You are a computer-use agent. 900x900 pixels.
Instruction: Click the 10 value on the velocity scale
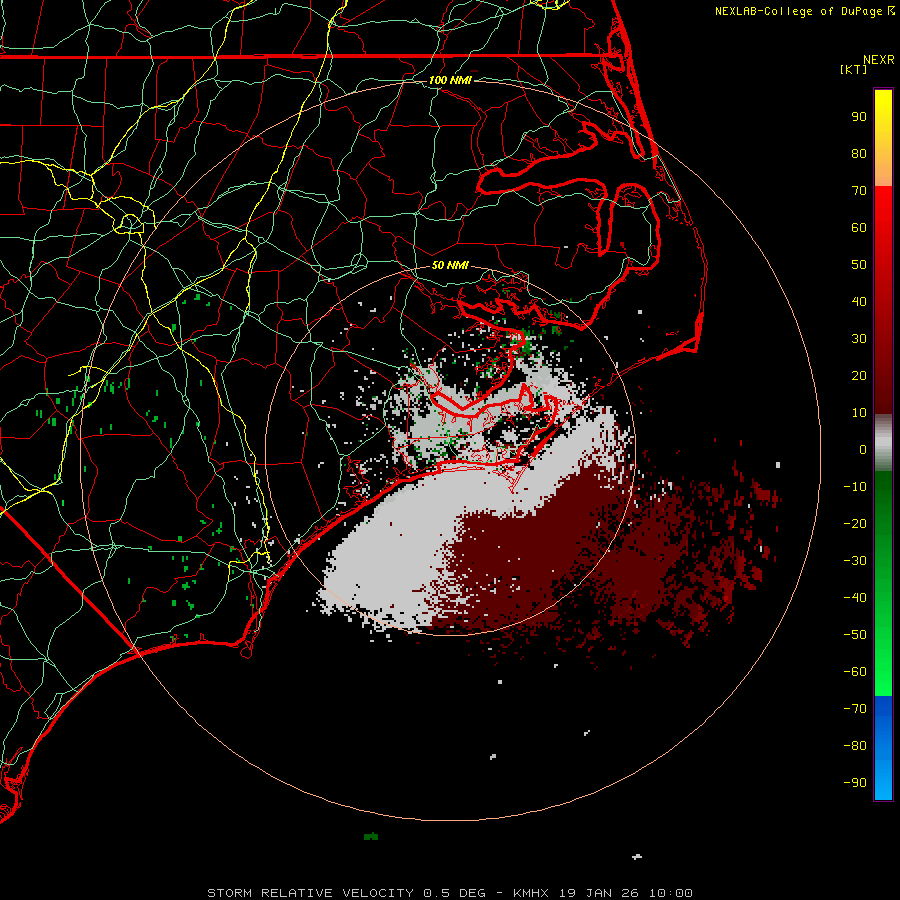859,413
